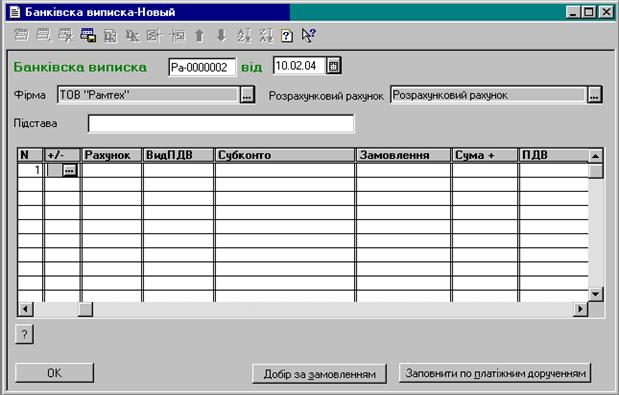Screen dimensions: 619x395
Task: Close the Банківска виписка window
Action: pyautogui.click(x=606, y=12)
